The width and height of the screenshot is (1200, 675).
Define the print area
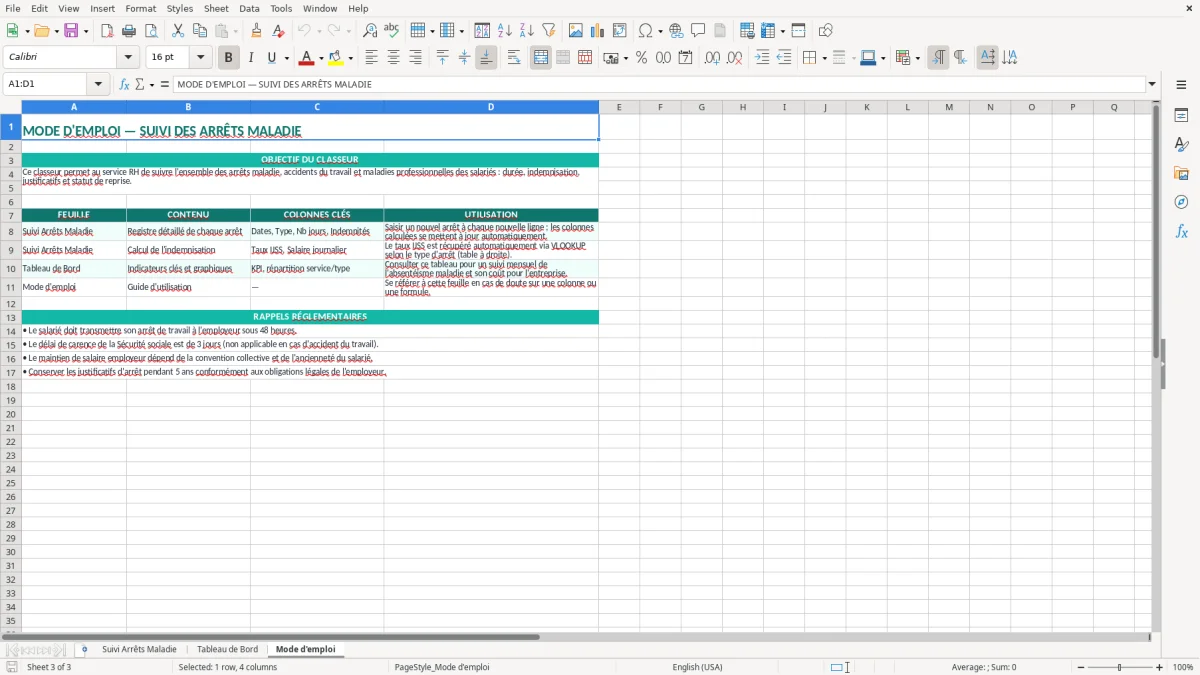[747, 31]
